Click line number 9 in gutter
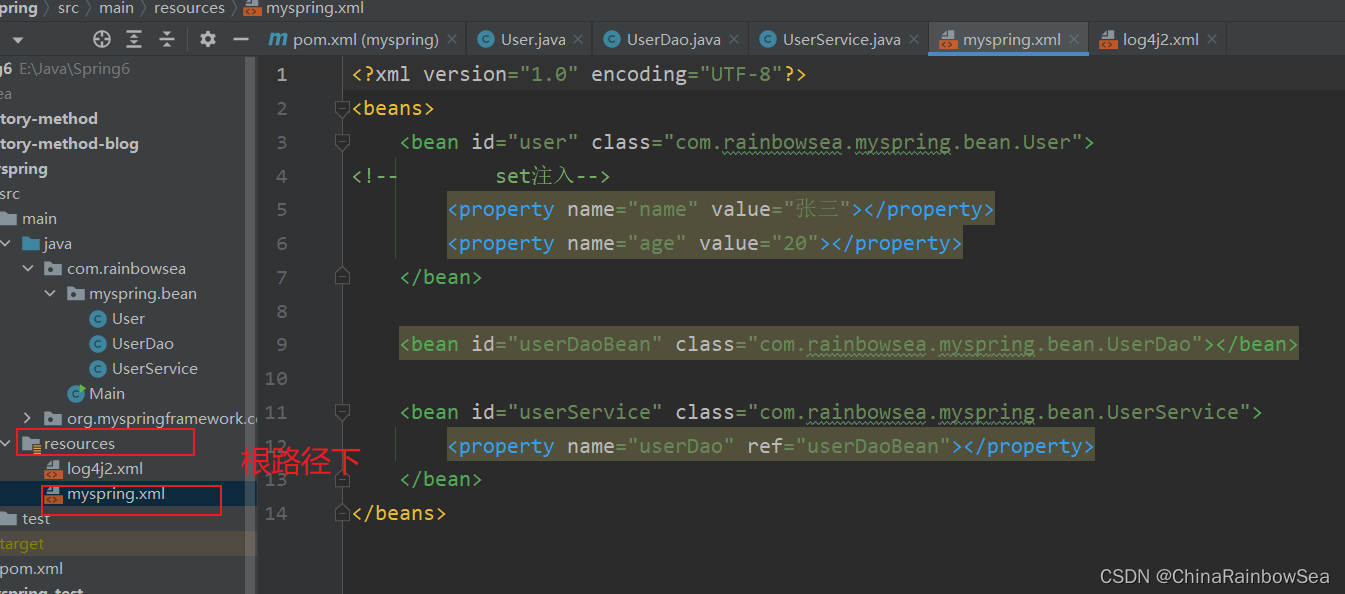1345x594 pixels. click(x=281, y=344)
